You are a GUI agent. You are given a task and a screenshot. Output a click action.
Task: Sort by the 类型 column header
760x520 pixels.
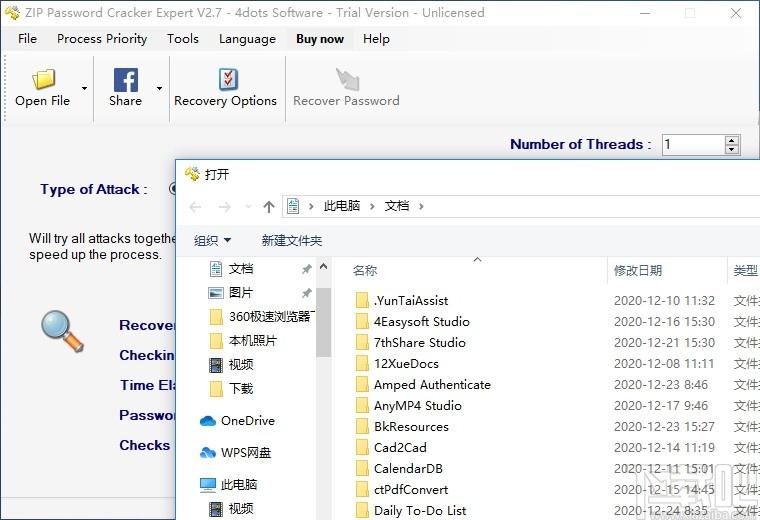tap(745, 270)
